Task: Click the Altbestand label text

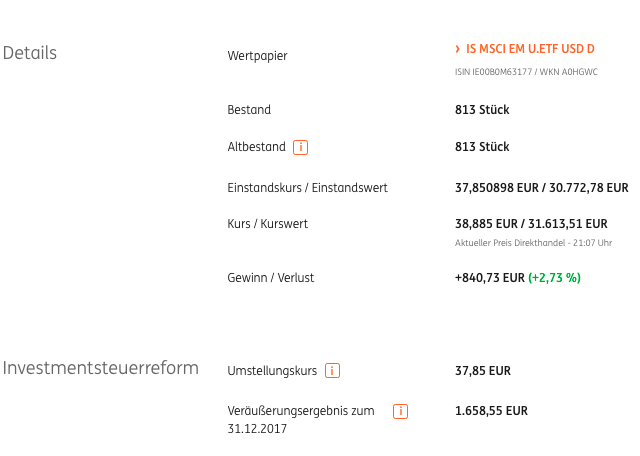Action: (x=256, y=147)
